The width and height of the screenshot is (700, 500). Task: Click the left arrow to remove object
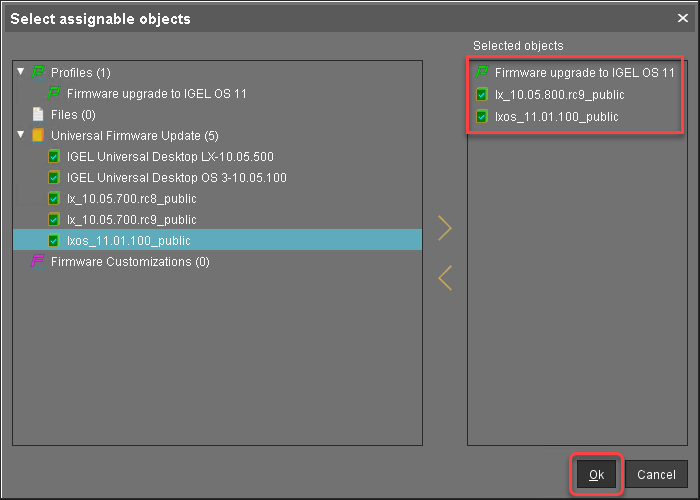[445, 278]
